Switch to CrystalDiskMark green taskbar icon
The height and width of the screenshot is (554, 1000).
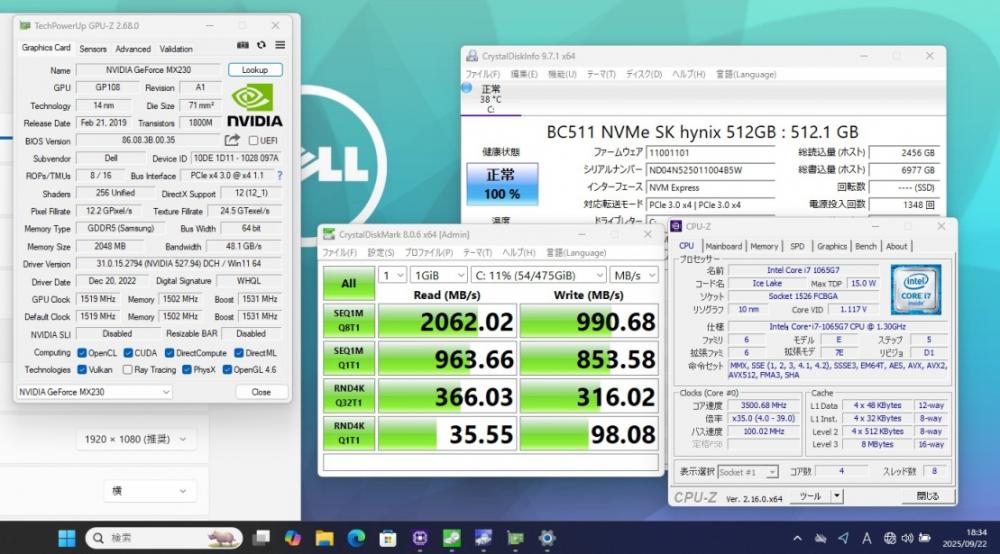pos(452,538)
